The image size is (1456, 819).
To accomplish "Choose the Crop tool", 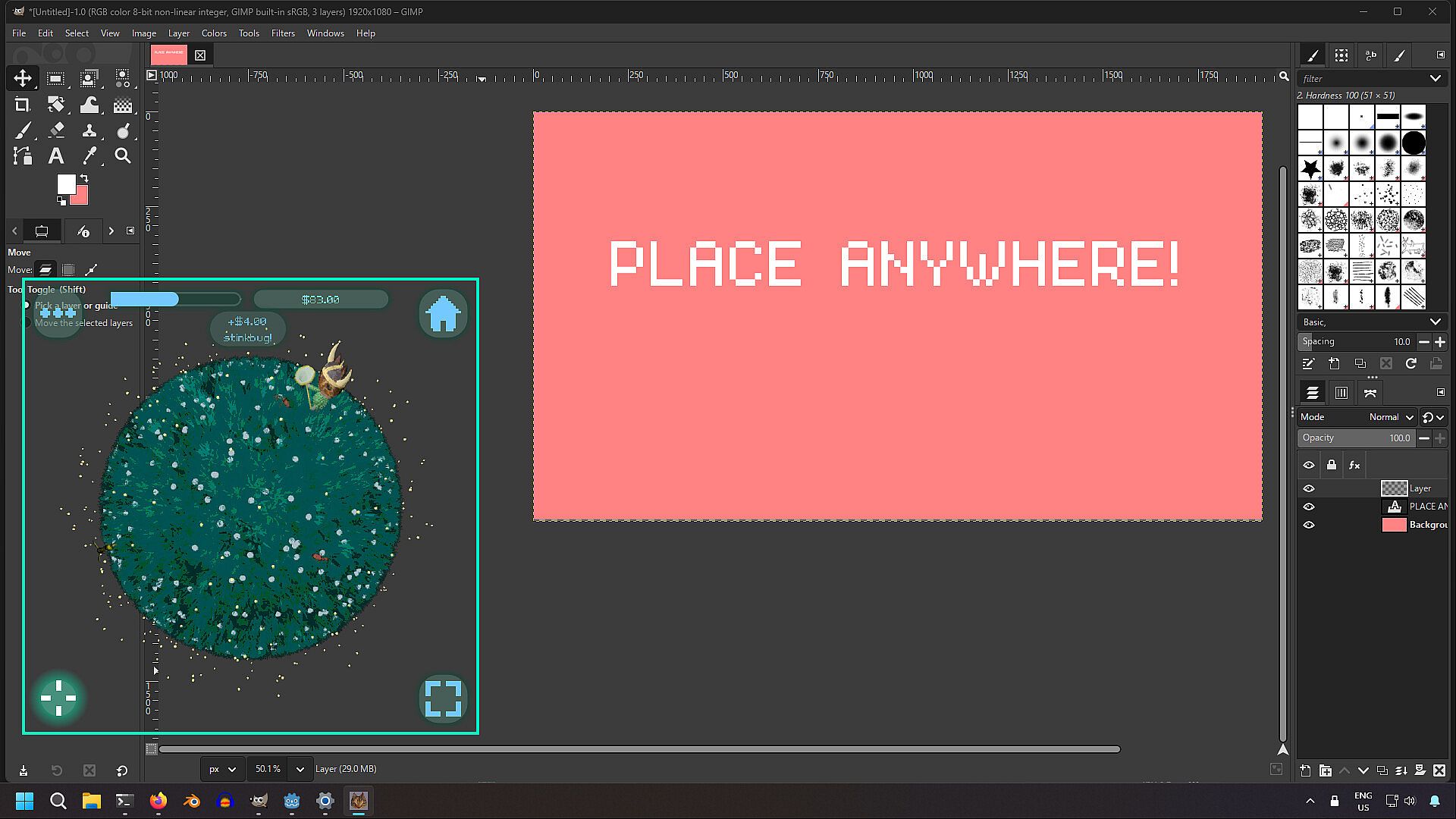I will tap(23, 105).
